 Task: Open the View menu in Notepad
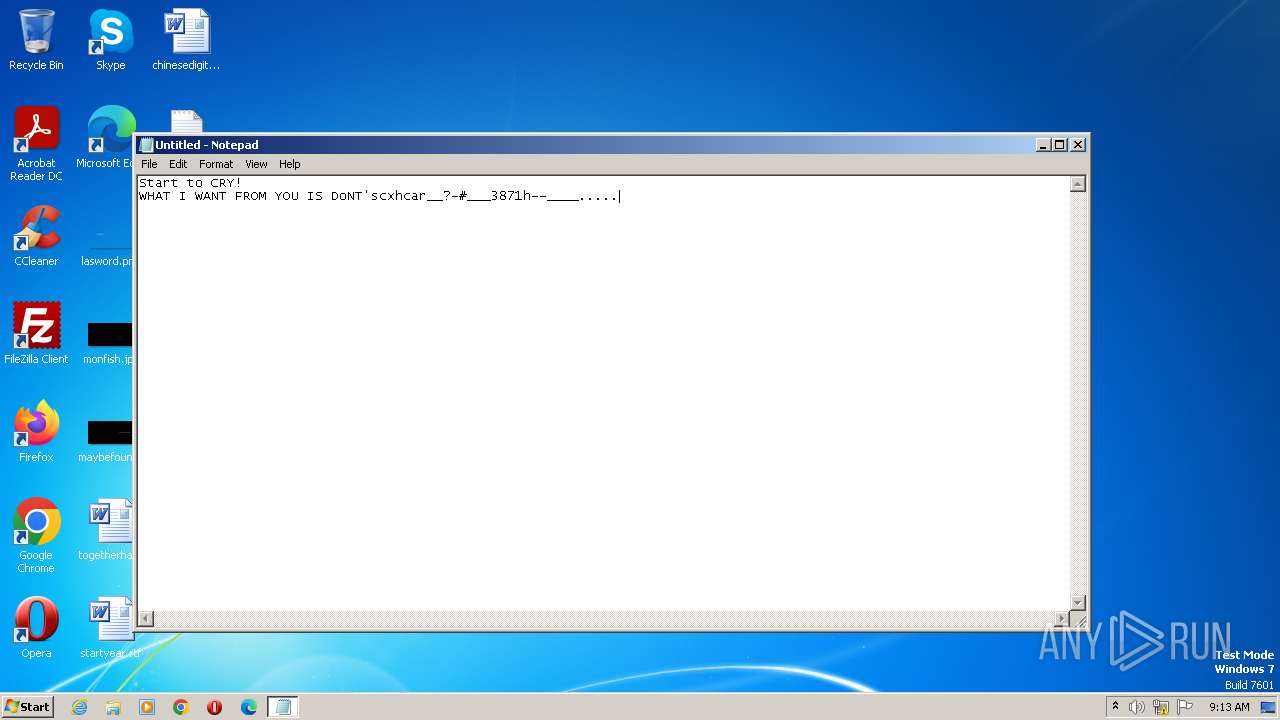click(x=257, y=164)
